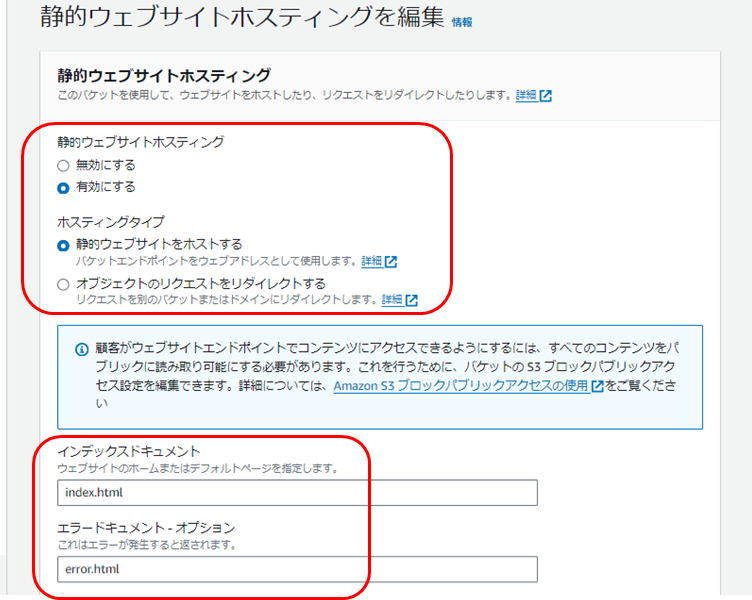Click the external-link icon in the panel header description

(x=546, y=95)
